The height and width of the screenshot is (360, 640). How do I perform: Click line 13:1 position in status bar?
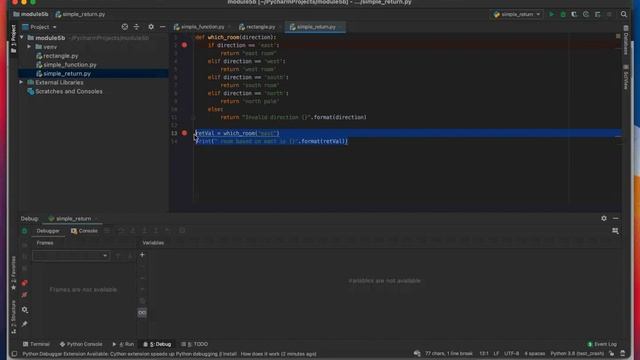click(x=484, y=353)
